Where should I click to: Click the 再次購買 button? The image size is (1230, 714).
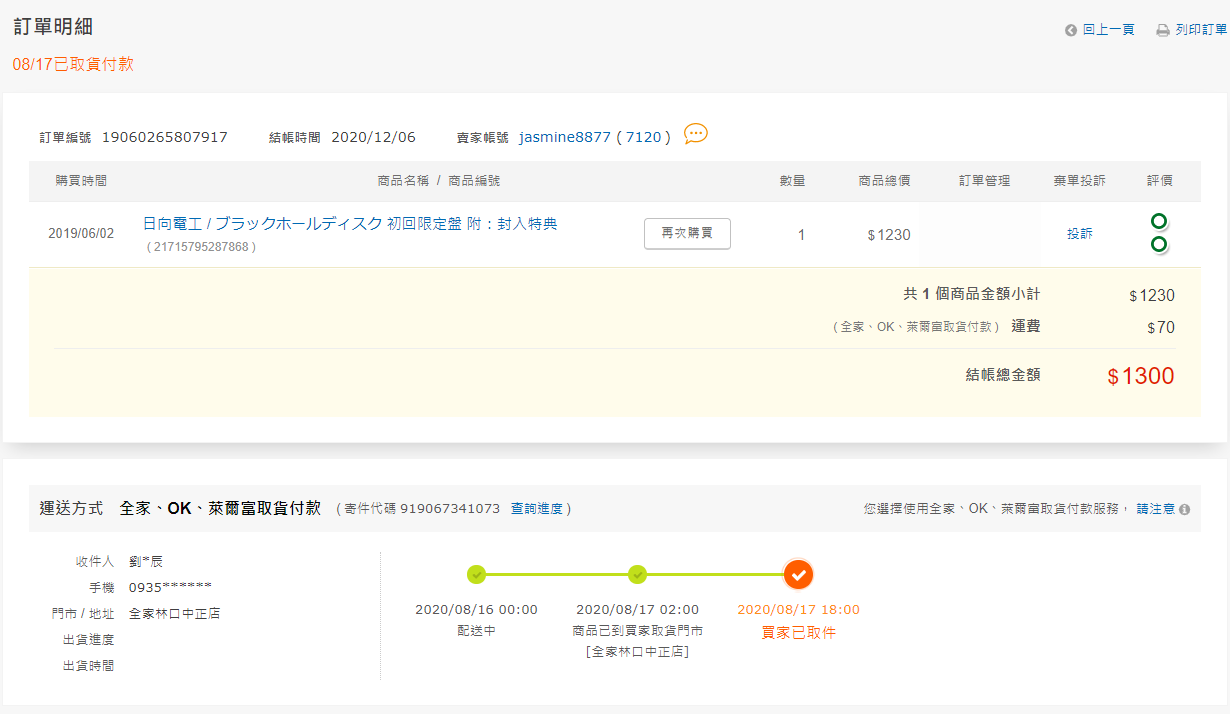coord(687,233)
